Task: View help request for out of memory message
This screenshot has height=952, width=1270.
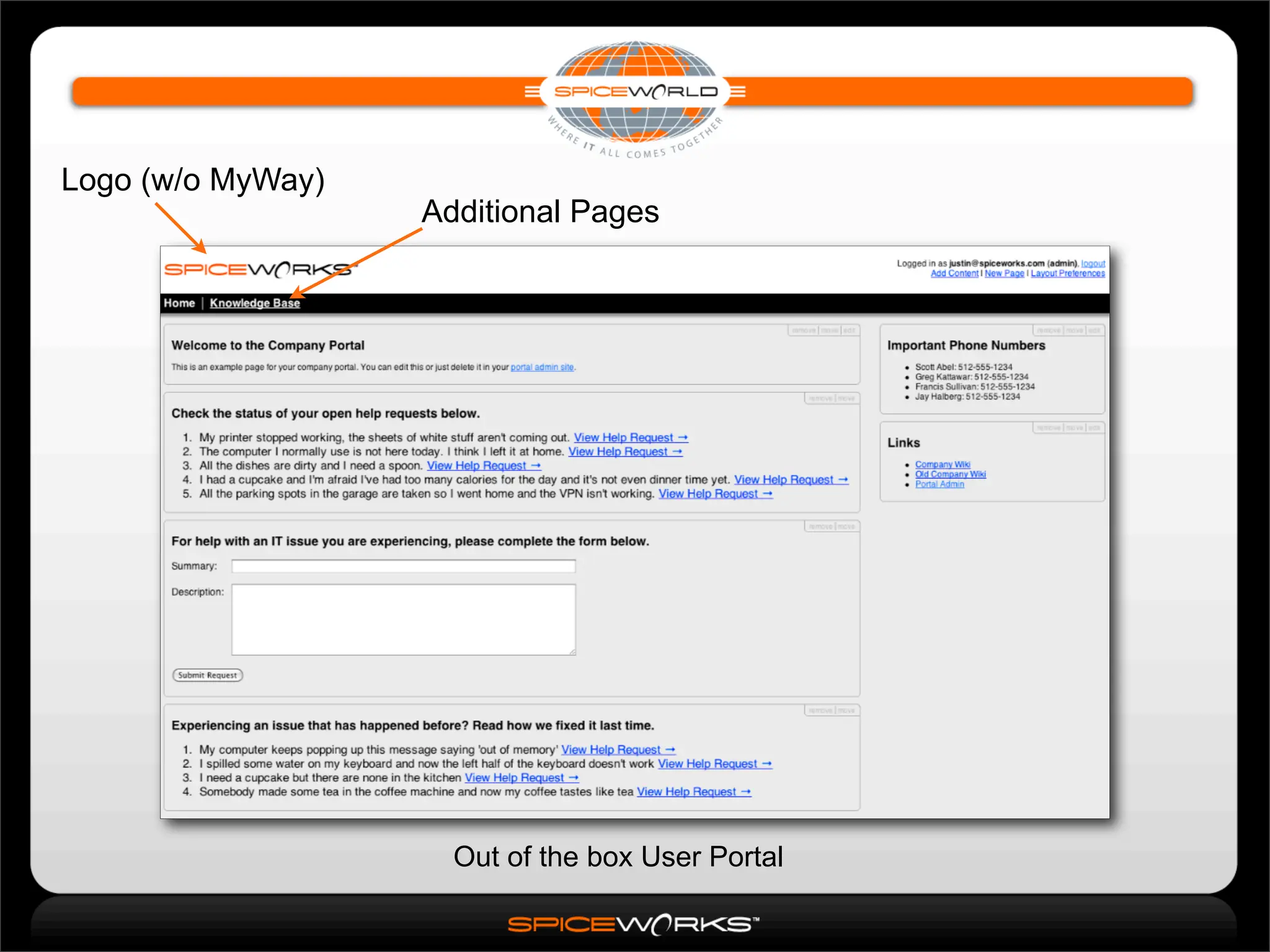Action: (618, 750)
